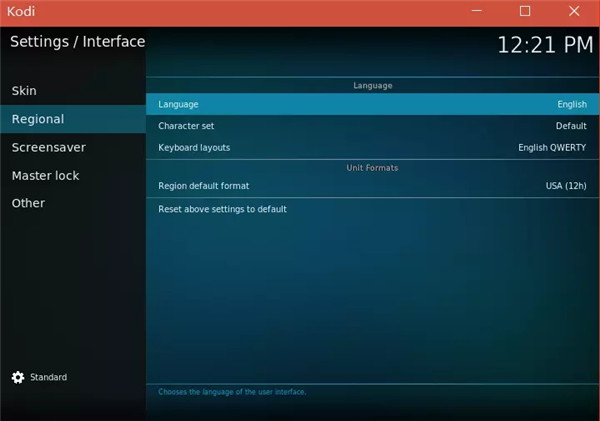This screenshot has width=600, height=421.
Task: Open the Keyboard layouts setting
Action: 194,148
